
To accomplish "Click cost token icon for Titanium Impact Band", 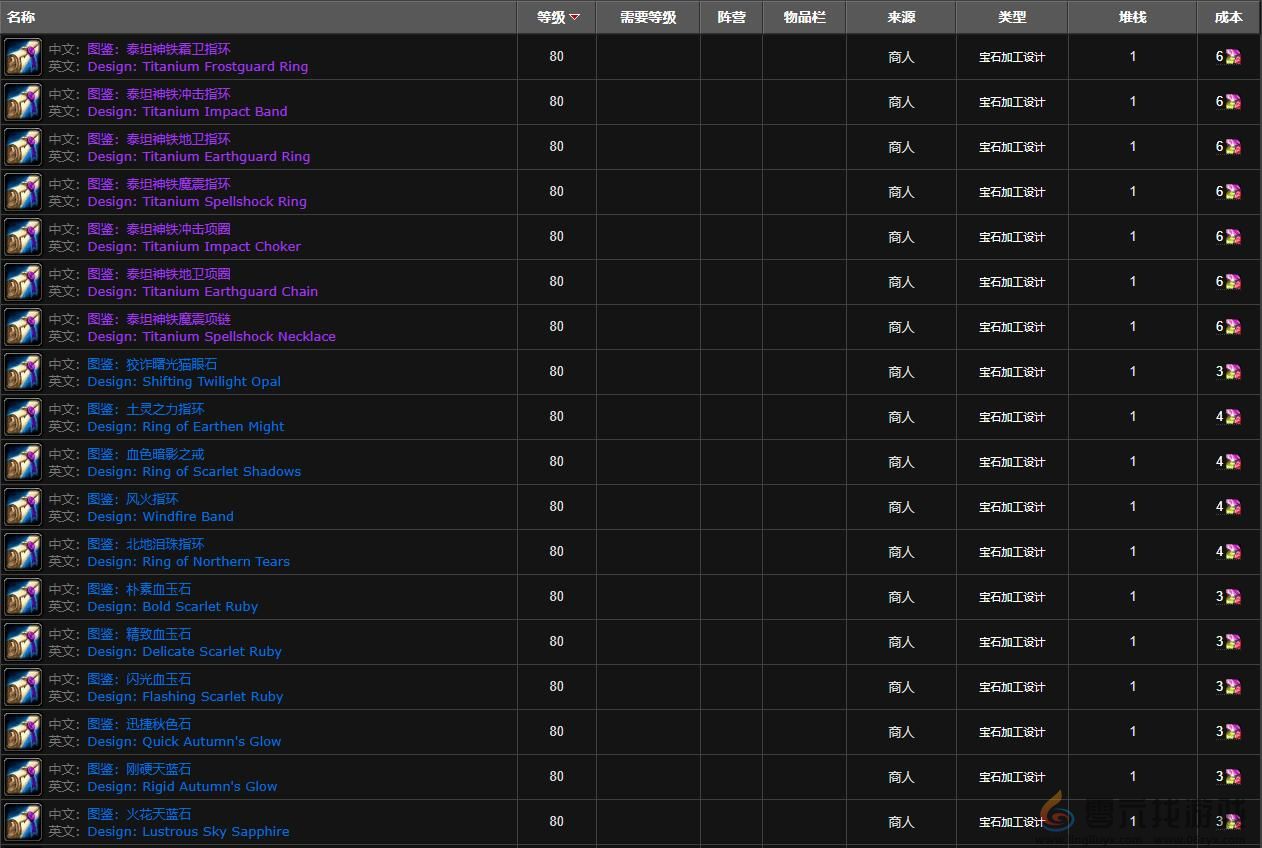I will (x=1233, y=102).
